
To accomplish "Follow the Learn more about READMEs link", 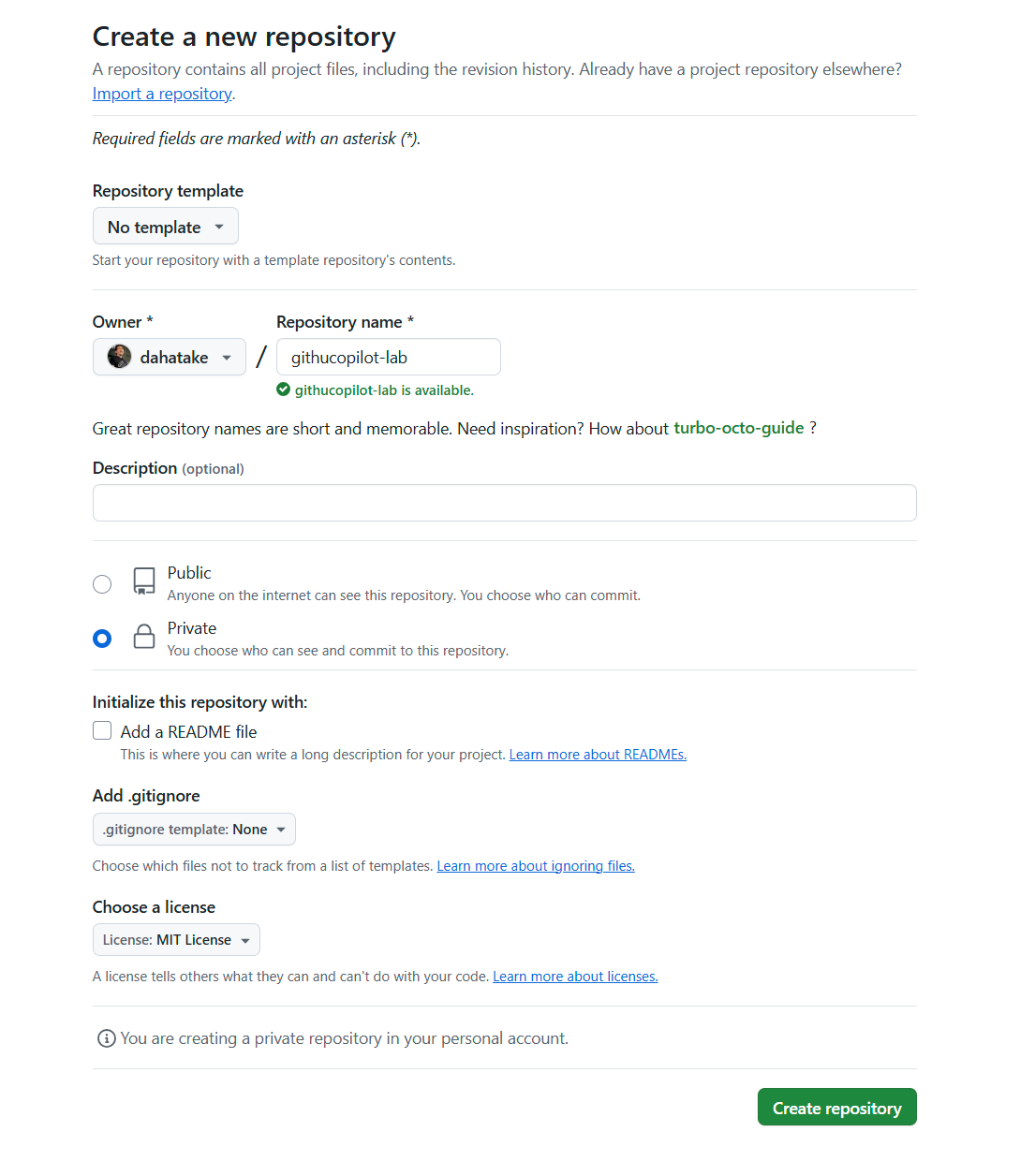I will tap(597, 754).
